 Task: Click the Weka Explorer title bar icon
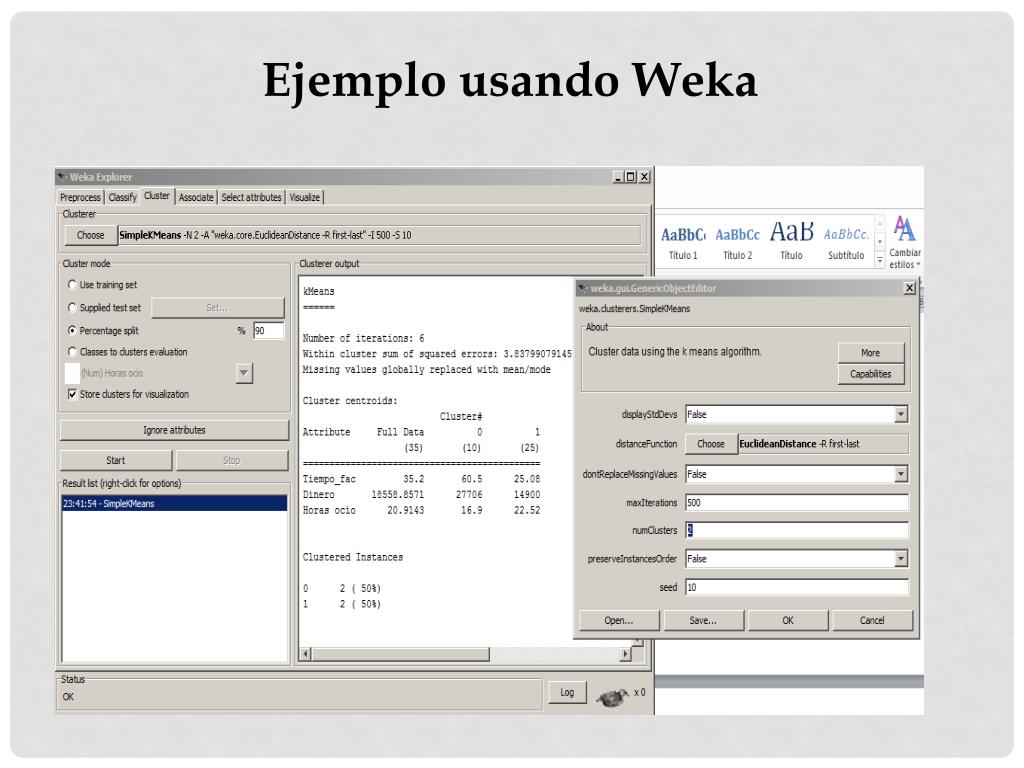click(63, 177)
